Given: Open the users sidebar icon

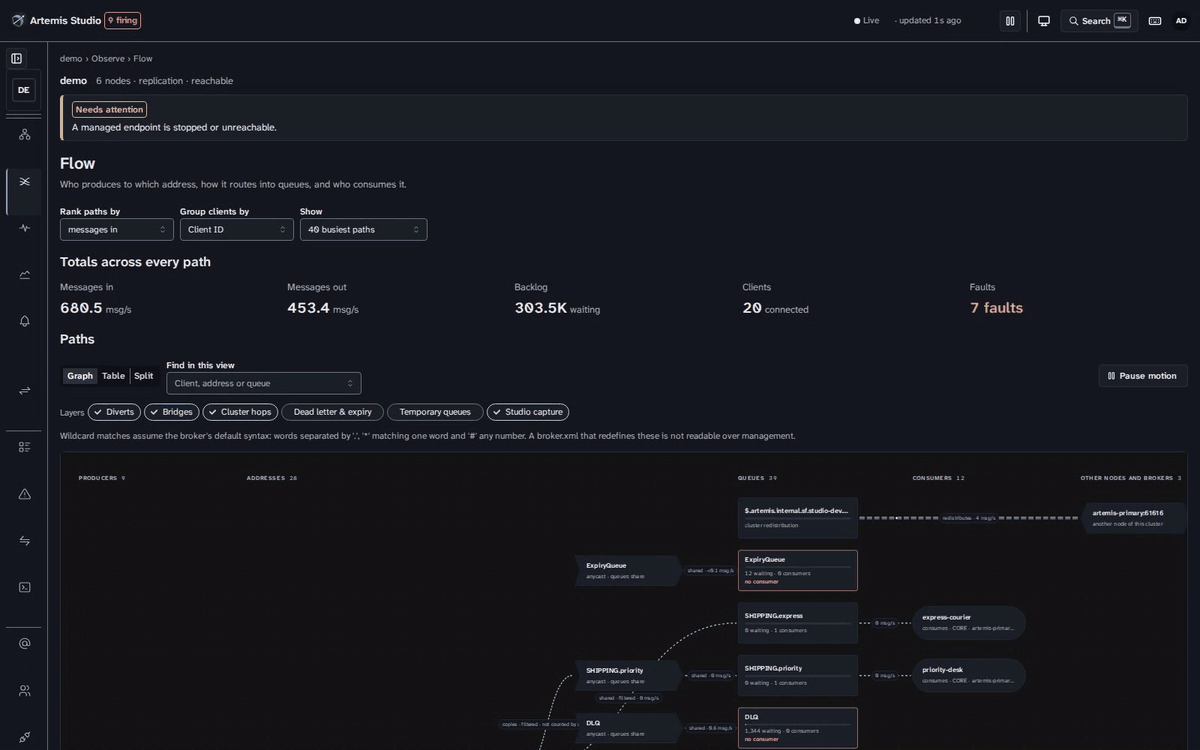Looking at the screenshot, I should pos(24,690).
